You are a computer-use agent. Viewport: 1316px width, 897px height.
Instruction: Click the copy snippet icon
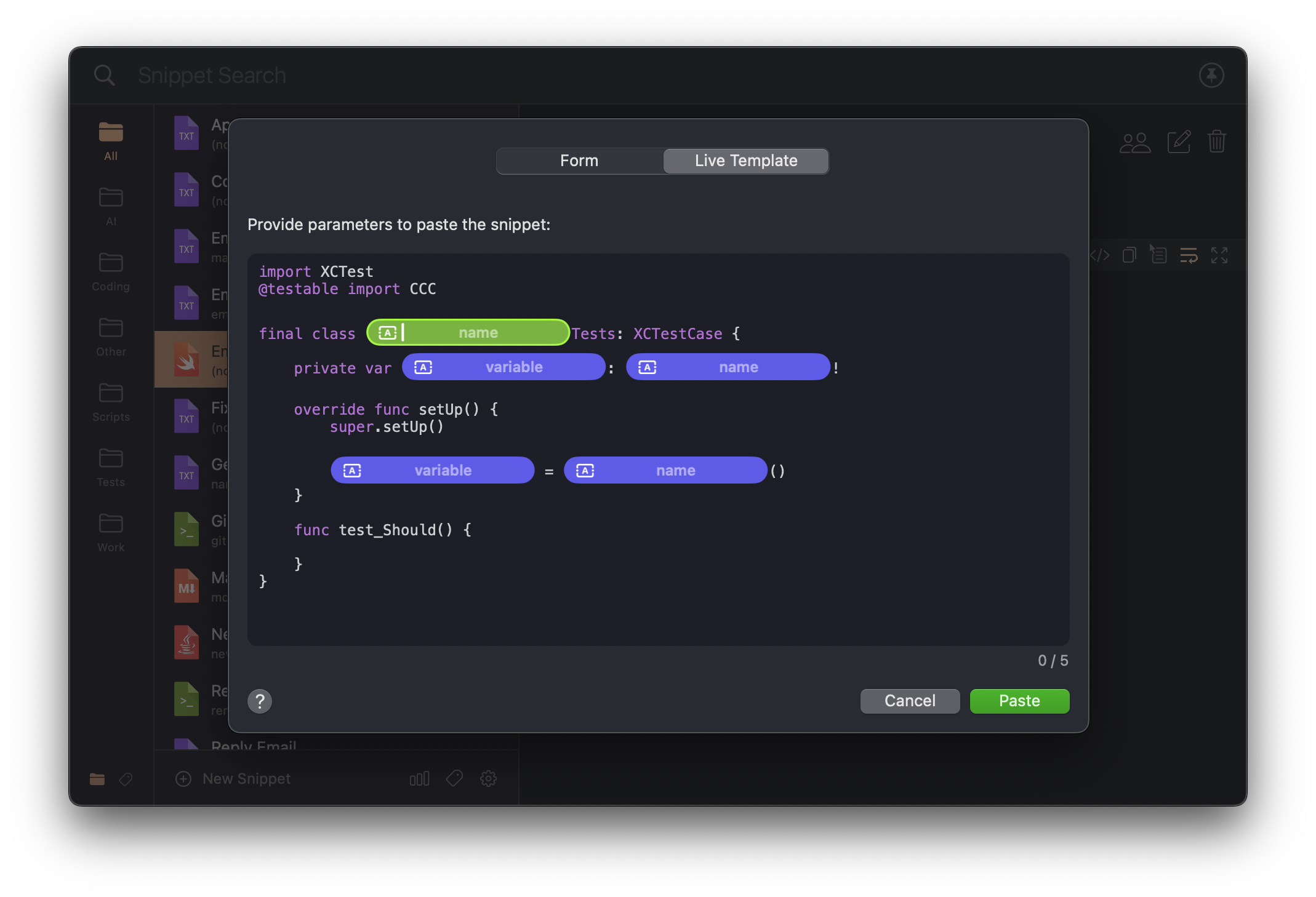click(1129, 255)
